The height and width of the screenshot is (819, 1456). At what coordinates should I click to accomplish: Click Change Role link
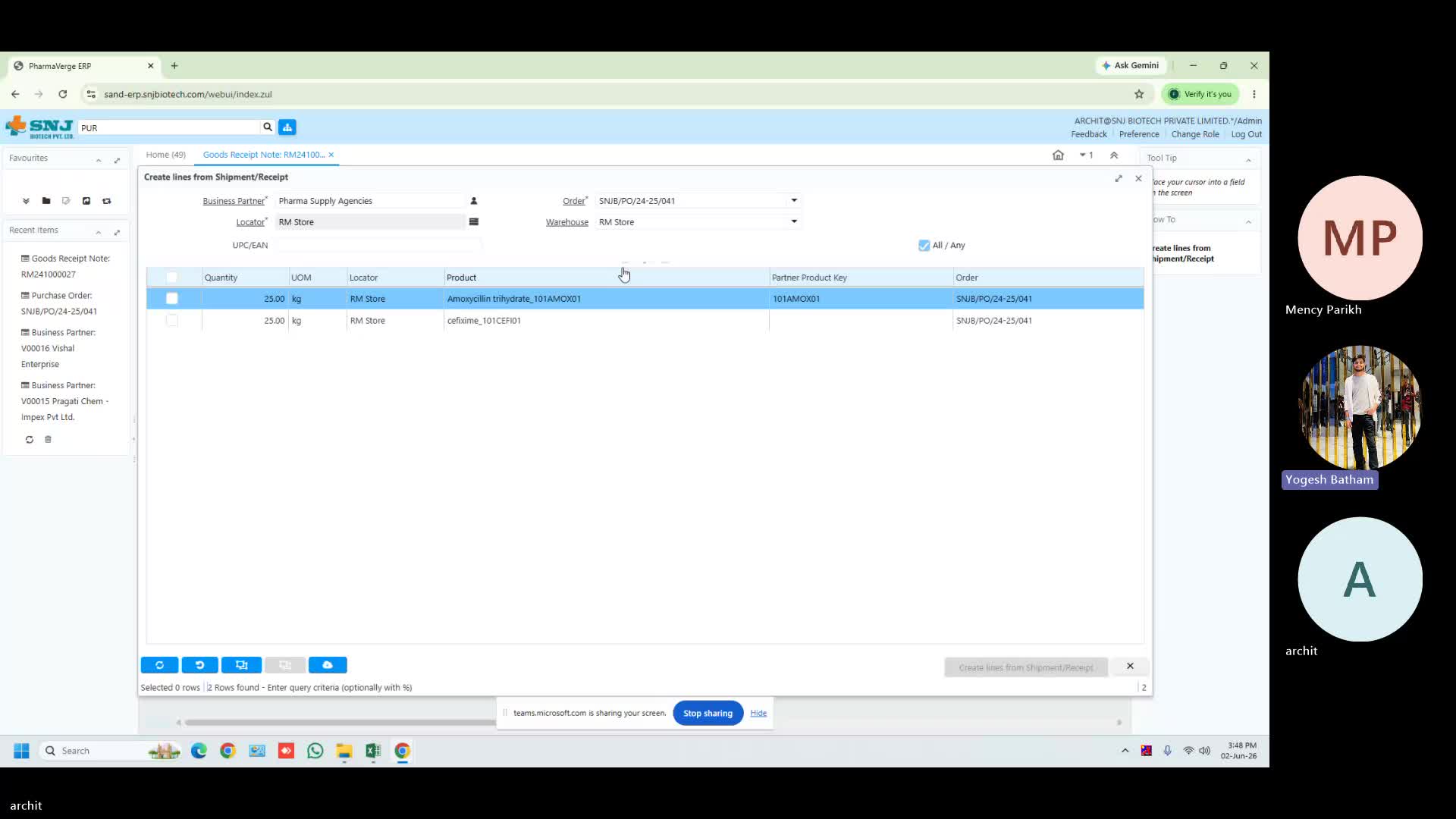coord(1195,134)
